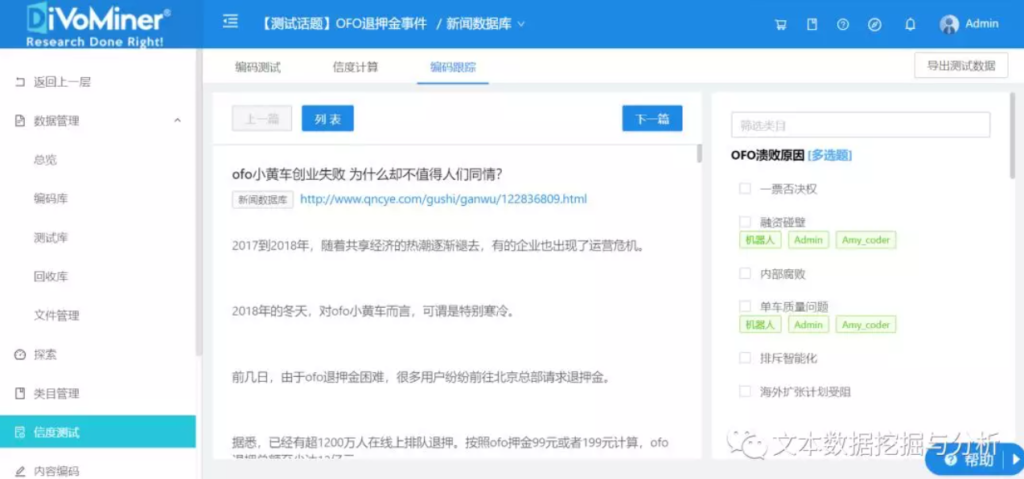The width and height of the screenshot is (1024, 479).
Task: Check the 海外扩张计划受阻 checkbox
Action: [744, 391]
